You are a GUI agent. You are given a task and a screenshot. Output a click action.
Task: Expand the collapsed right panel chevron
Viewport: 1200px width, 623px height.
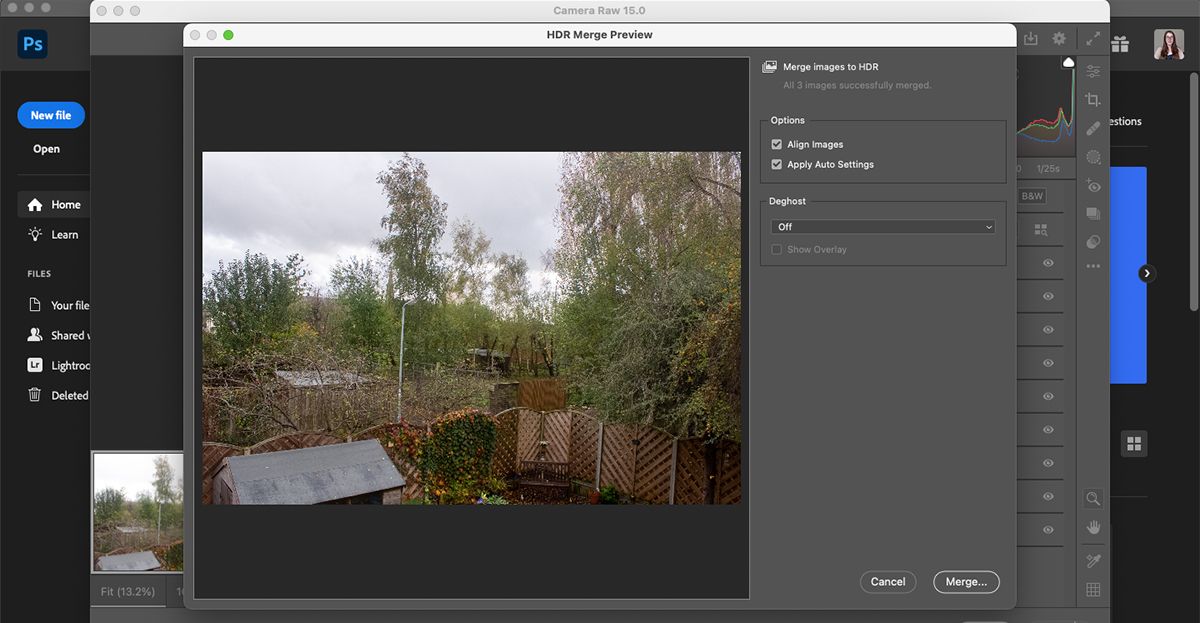[x=1146, y=272]
